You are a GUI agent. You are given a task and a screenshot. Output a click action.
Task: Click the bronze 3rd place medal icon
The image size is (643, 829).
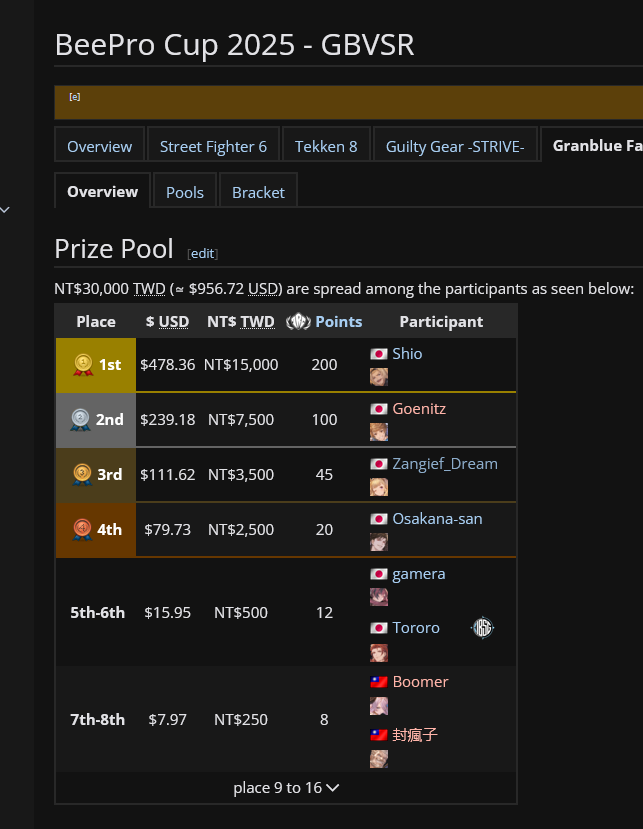click(x=82, y=475)
